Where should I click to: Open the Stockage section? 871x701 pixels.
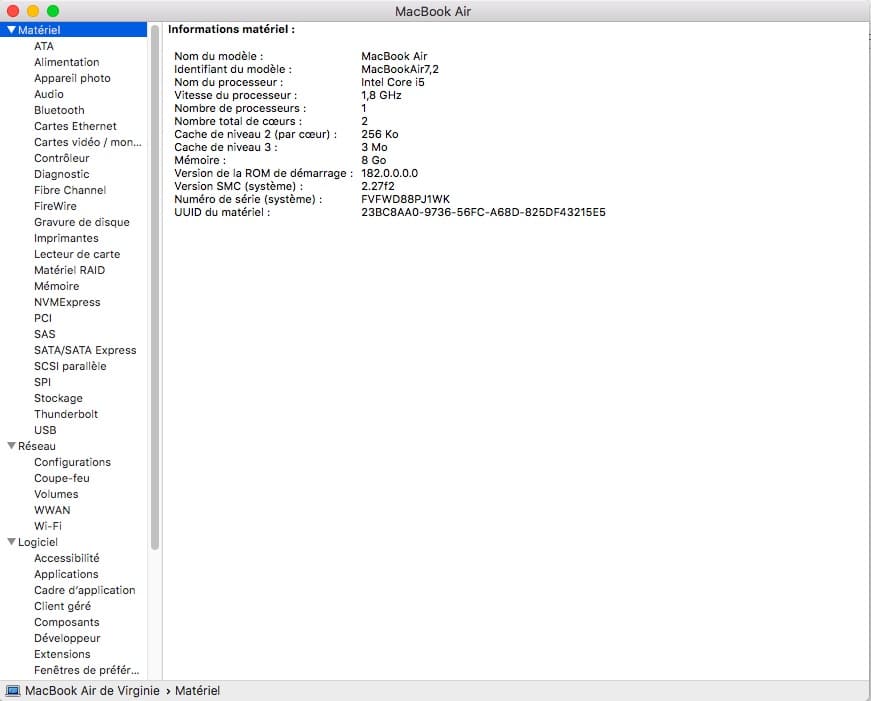click(58, 398)
